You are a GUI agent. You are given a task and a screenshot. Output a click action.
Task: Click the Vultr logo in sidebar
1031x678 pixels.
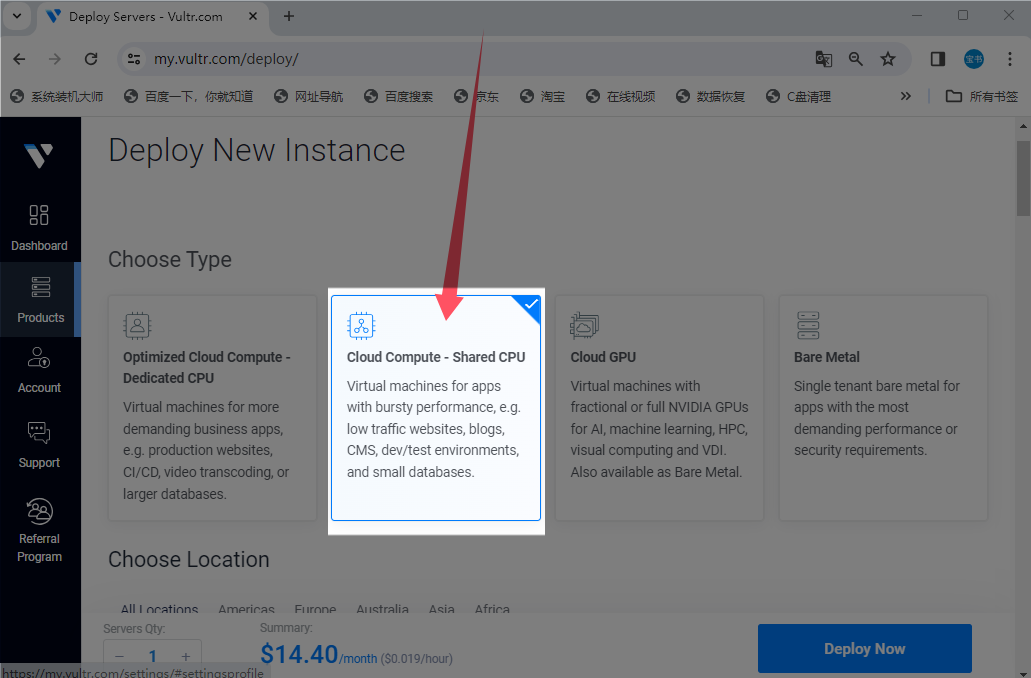(x=39, y=155)
